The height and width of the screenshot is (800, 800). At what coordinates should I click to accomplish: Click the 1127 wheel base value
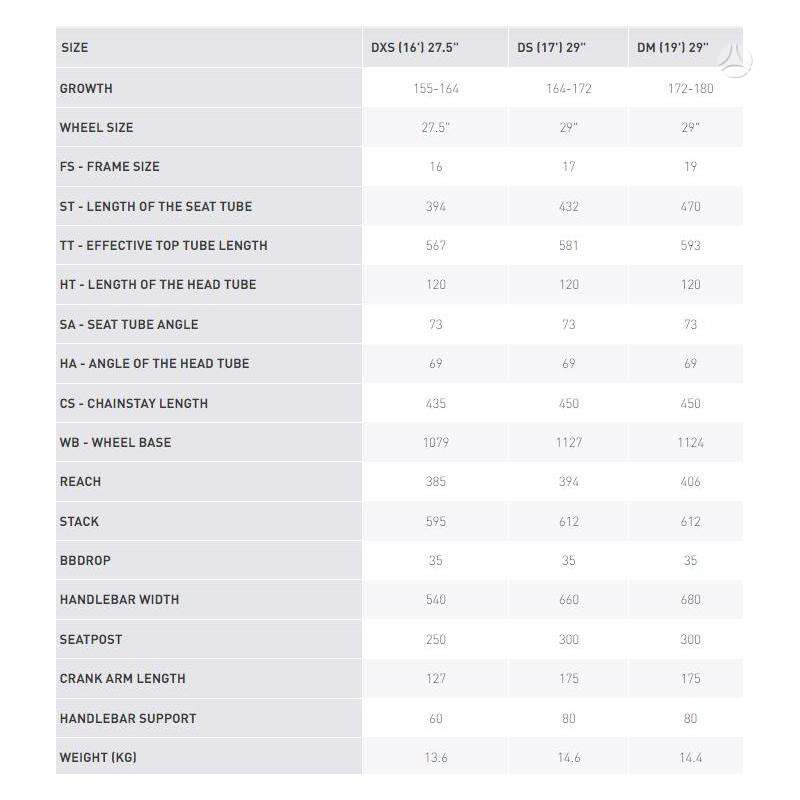[568, 442]
